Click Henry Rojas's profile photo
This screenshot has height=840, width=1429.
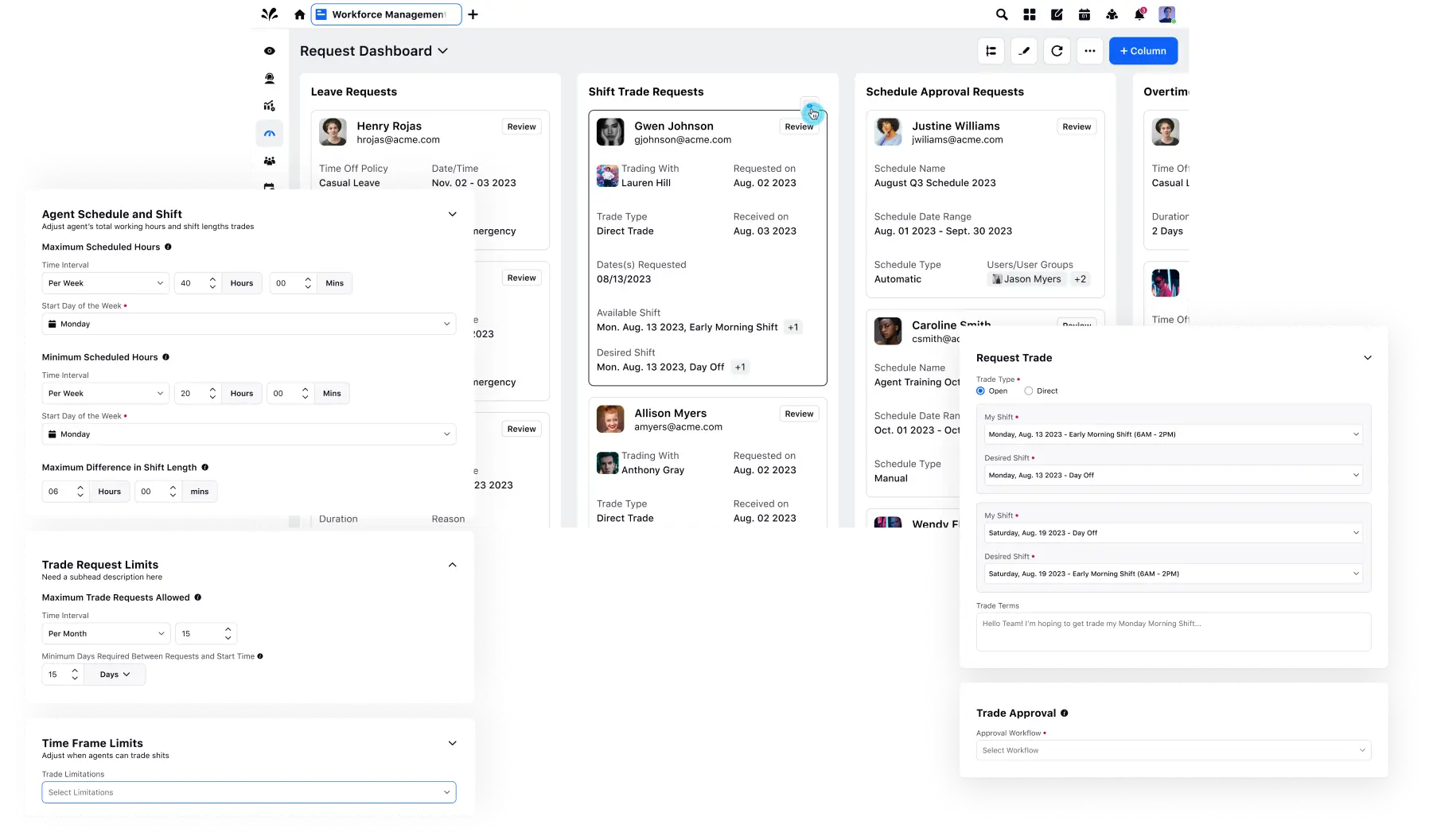click(333, 132)
